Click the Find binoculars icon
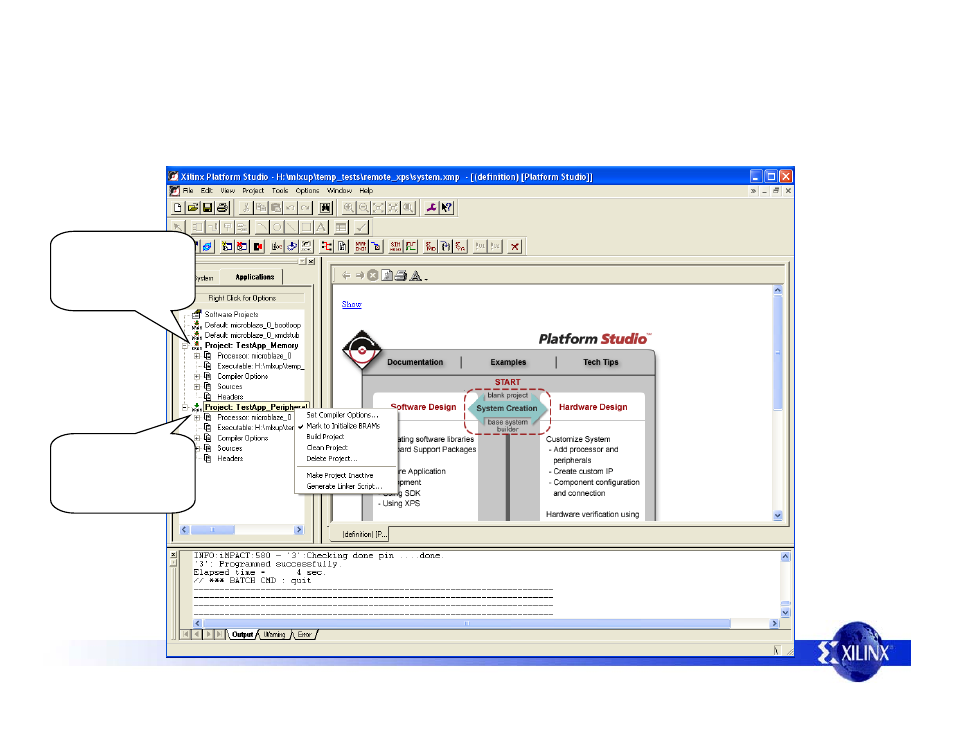 click(326, 208)
